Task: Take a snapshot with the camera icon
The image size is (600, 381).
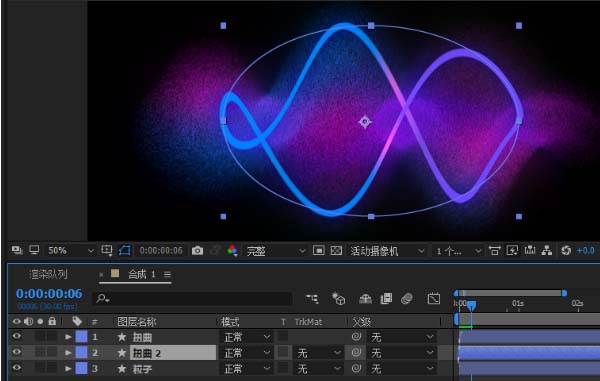Action: pos(197,251)
